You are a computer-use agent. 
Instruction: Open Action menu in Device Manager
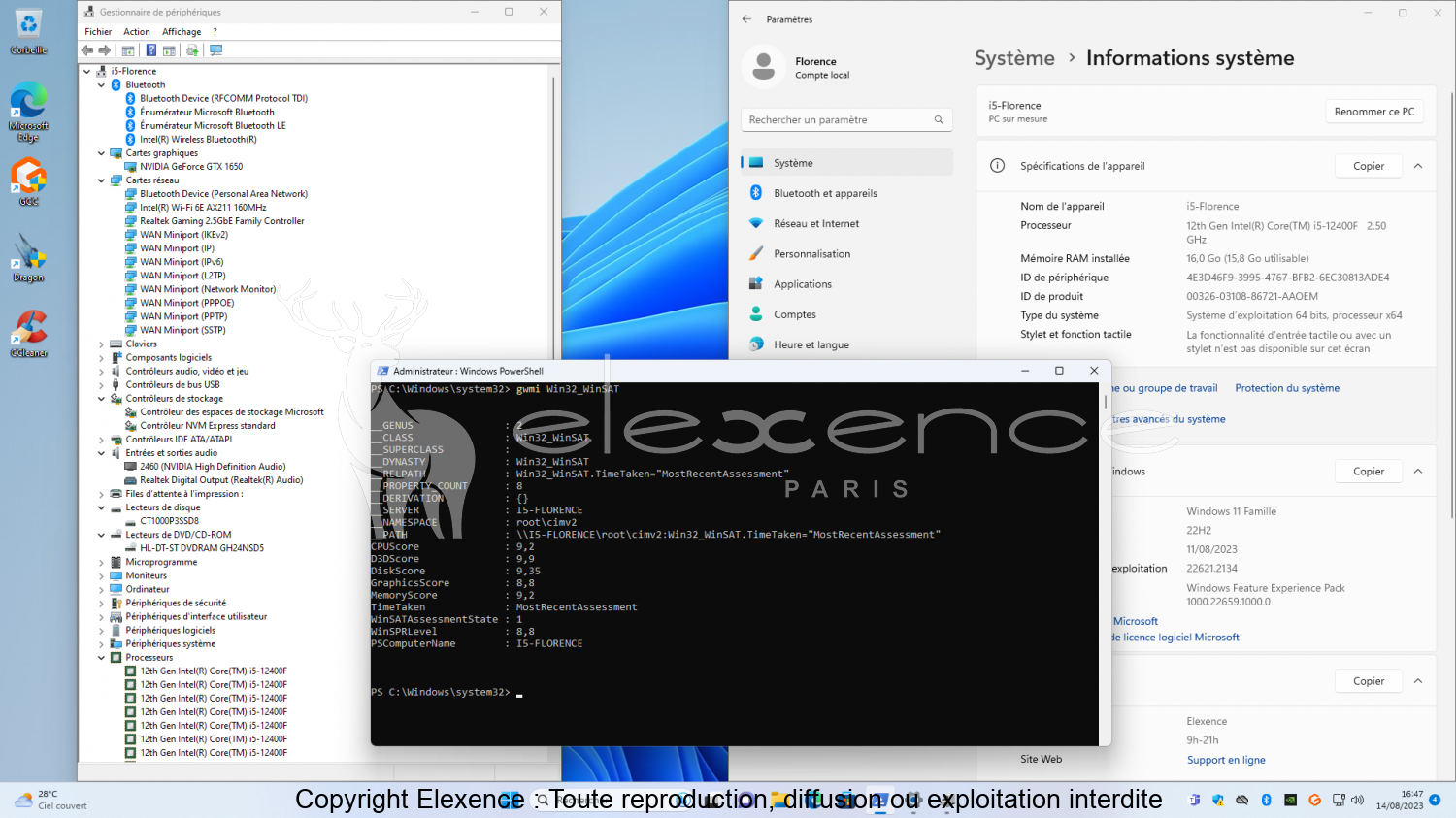point(137,32)
